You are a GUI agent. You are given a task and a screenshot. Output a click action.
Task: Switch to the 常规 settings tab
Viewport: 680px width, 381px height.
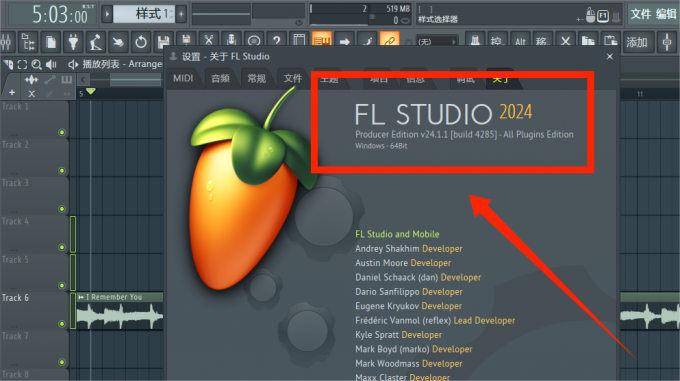(256, 78)
